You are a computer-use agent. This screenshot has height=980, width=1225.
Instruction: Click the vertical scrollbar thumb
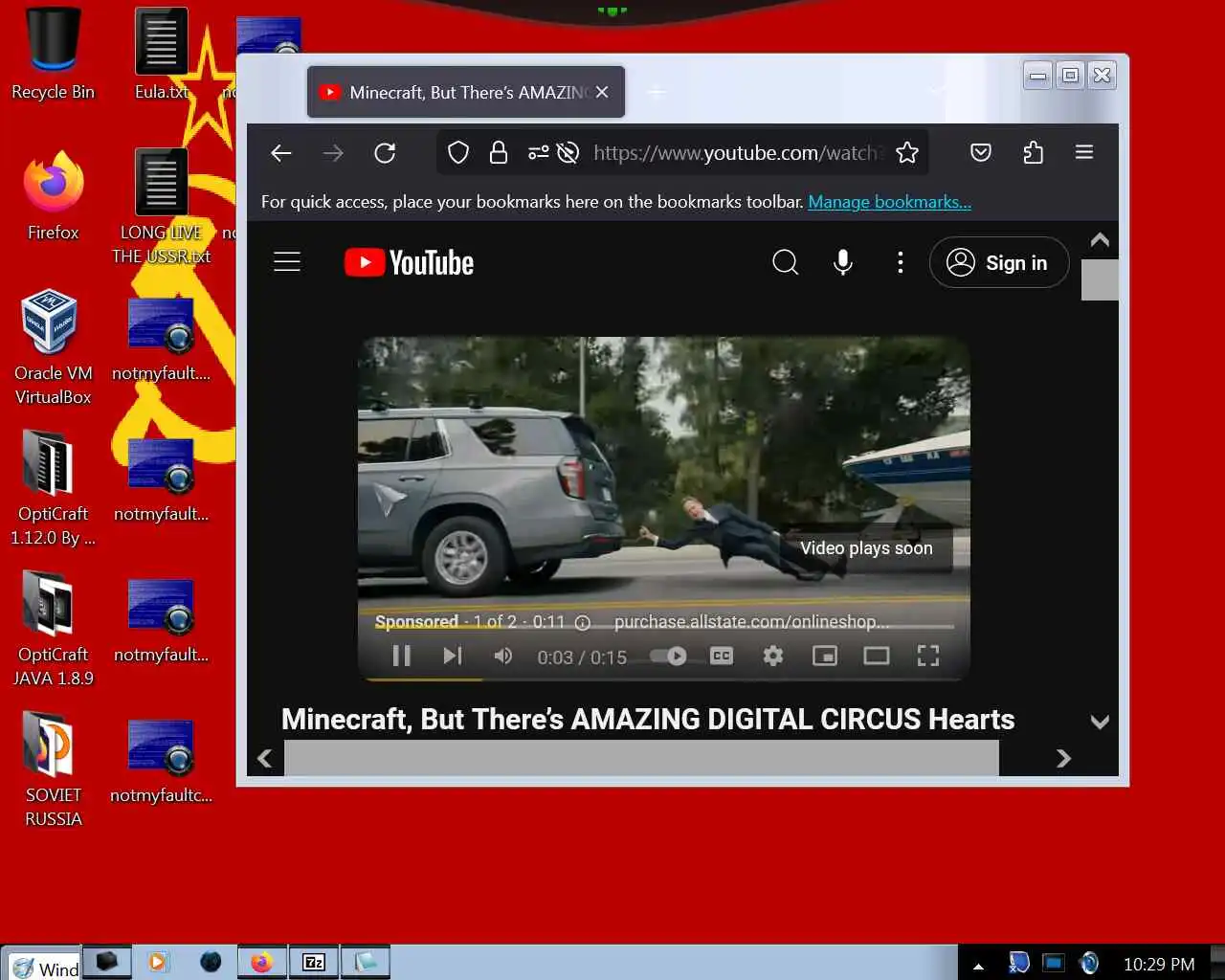(x=1100, y=279)
